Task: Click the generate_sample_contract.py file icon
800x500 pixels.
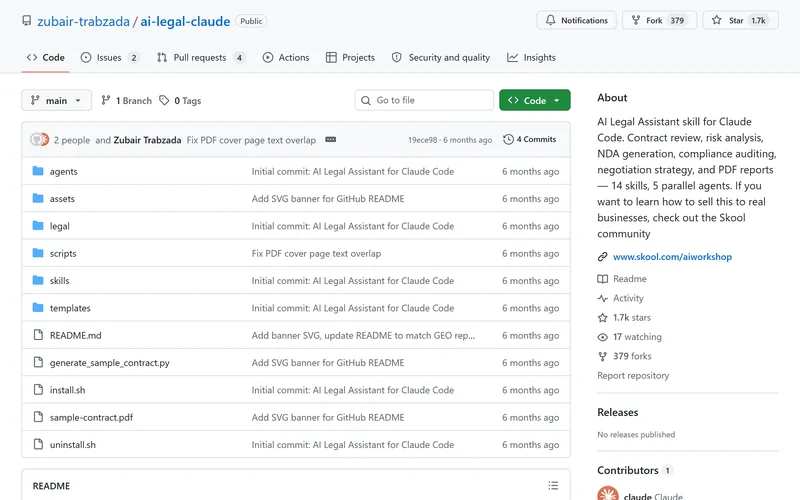Action: click(x=38, y=362)
